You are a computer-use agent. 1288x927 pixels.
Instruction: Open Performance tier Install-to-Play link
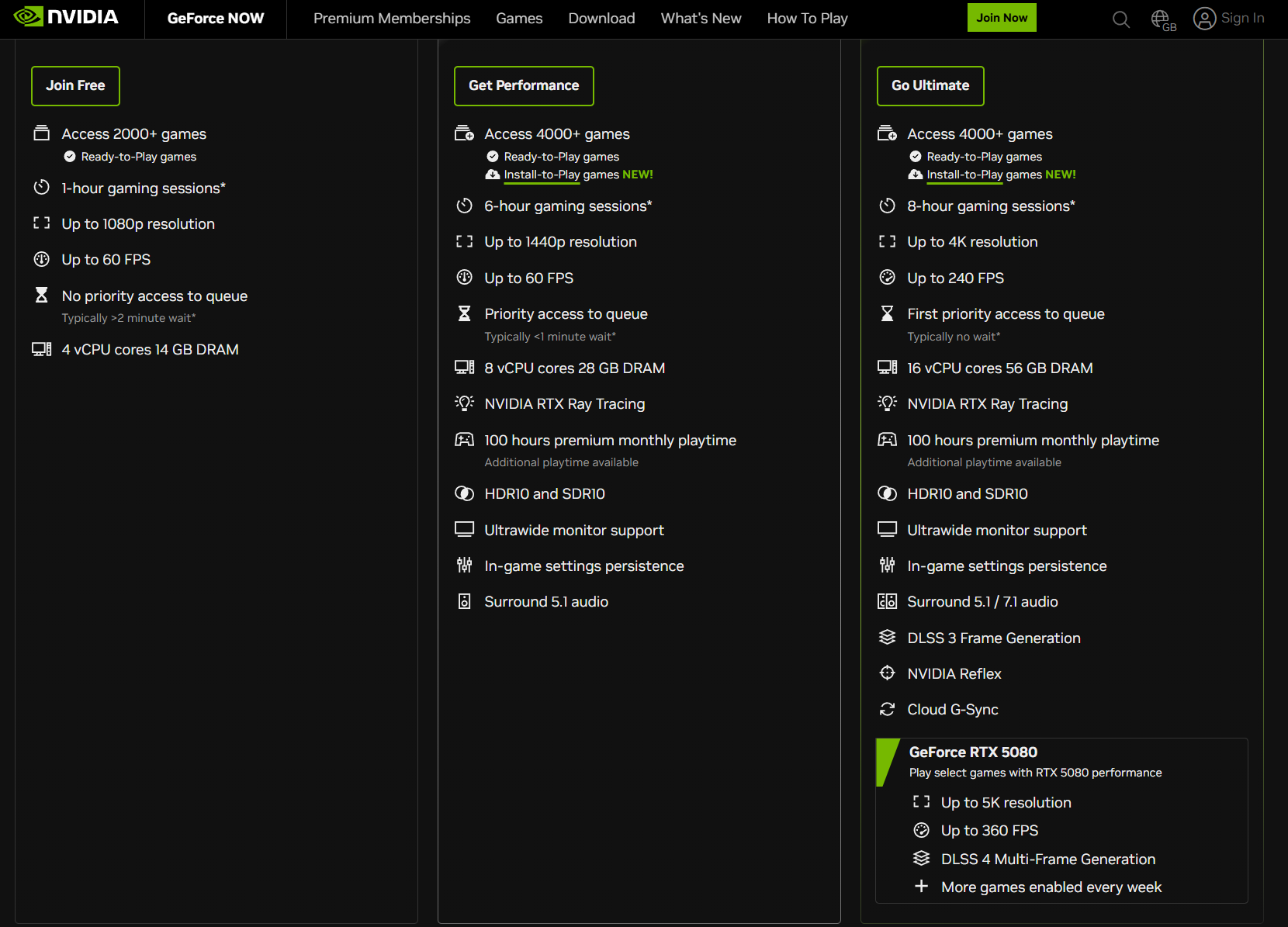pos(542,175)
